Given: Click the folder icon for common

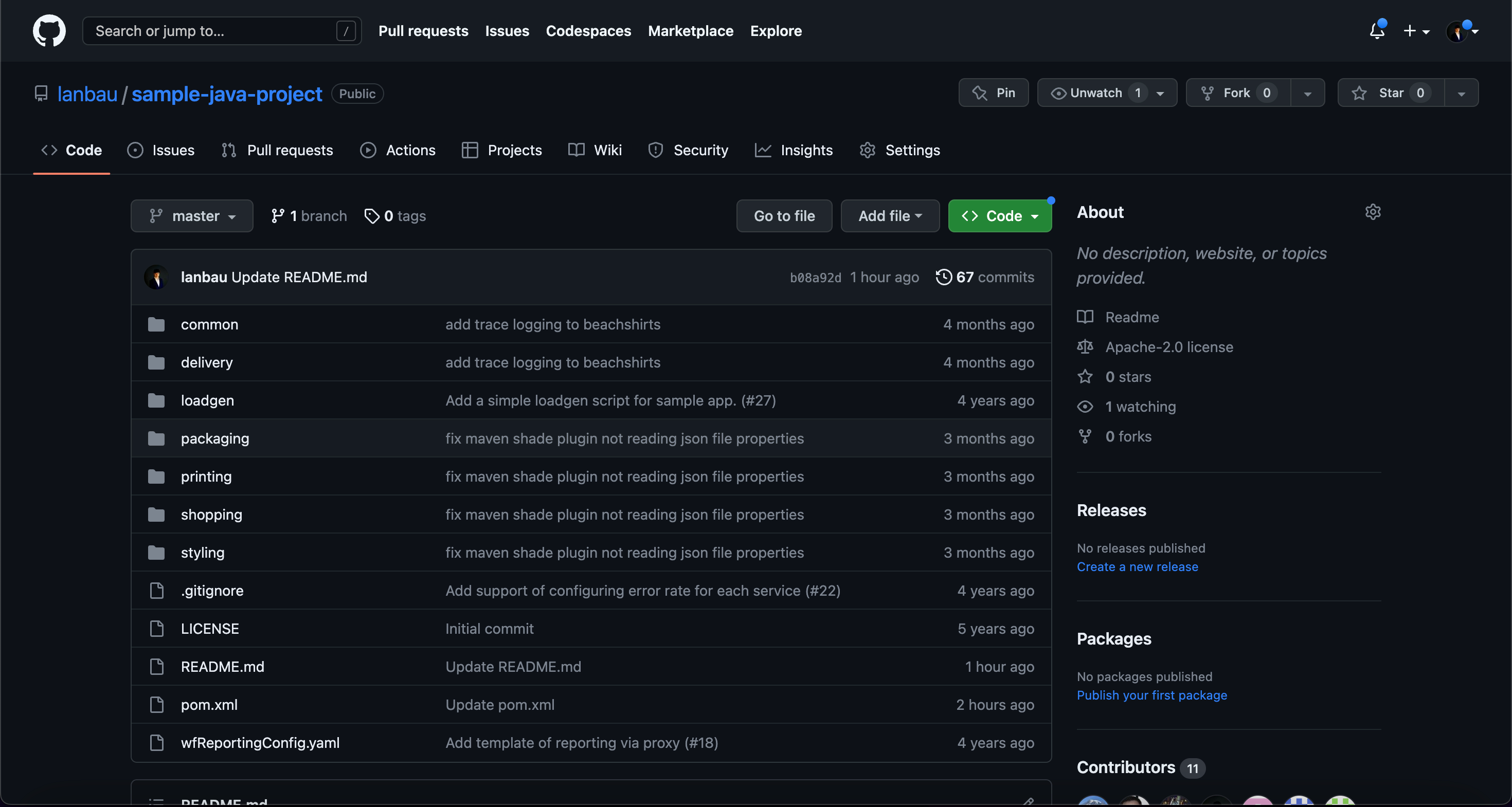Looking at the screenshot, I should pyautogui.click(x=156, y=324).
